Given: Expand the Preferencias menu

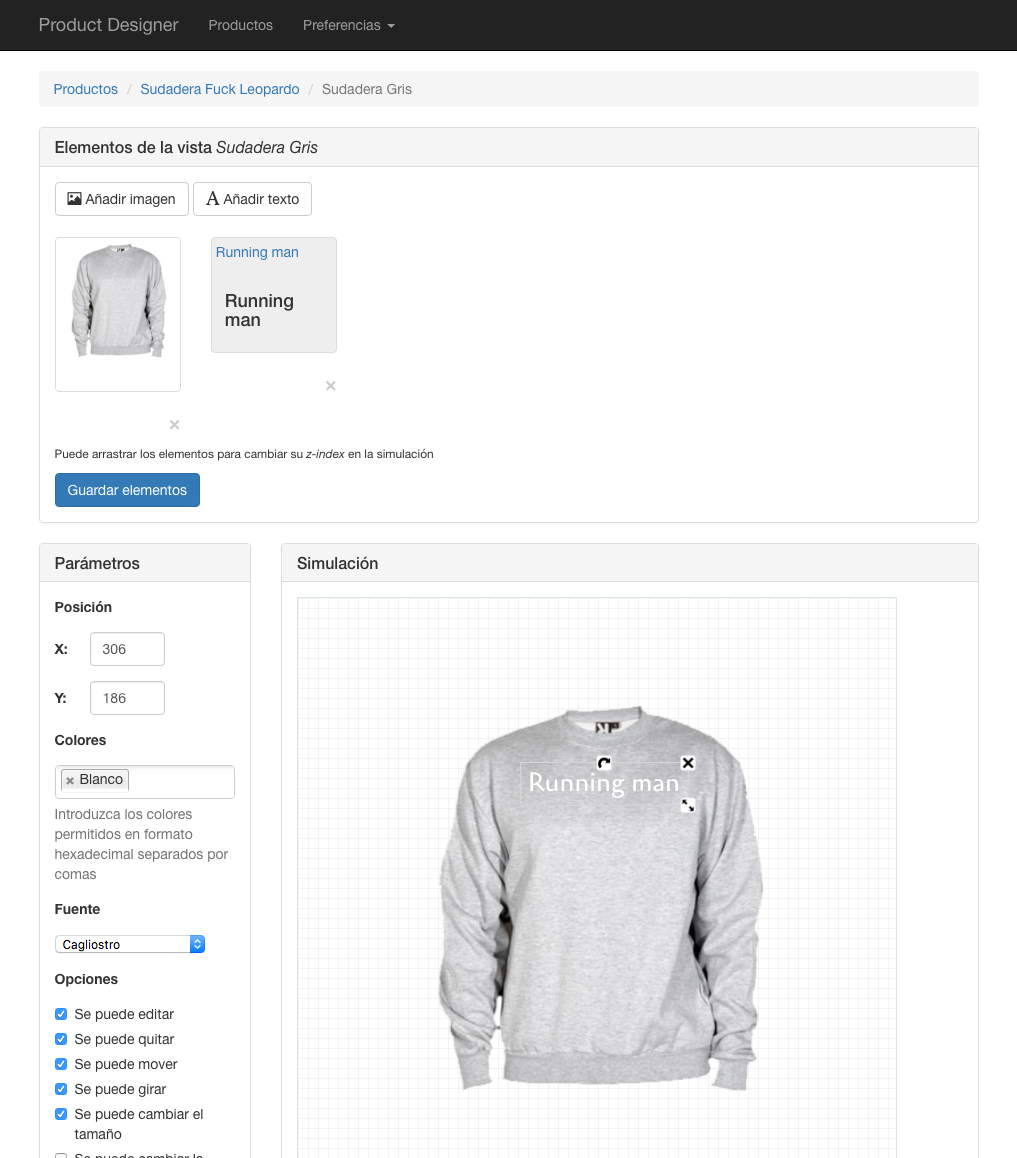Looking at the screenshot, I should 349,25.
